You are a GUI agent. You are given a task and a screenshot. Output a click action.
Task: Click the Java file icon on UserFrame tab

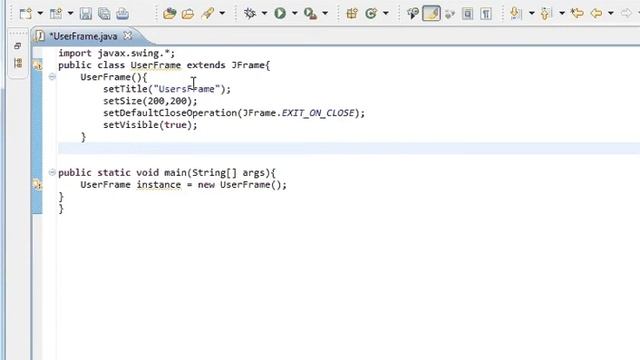[x=40, y=36]
